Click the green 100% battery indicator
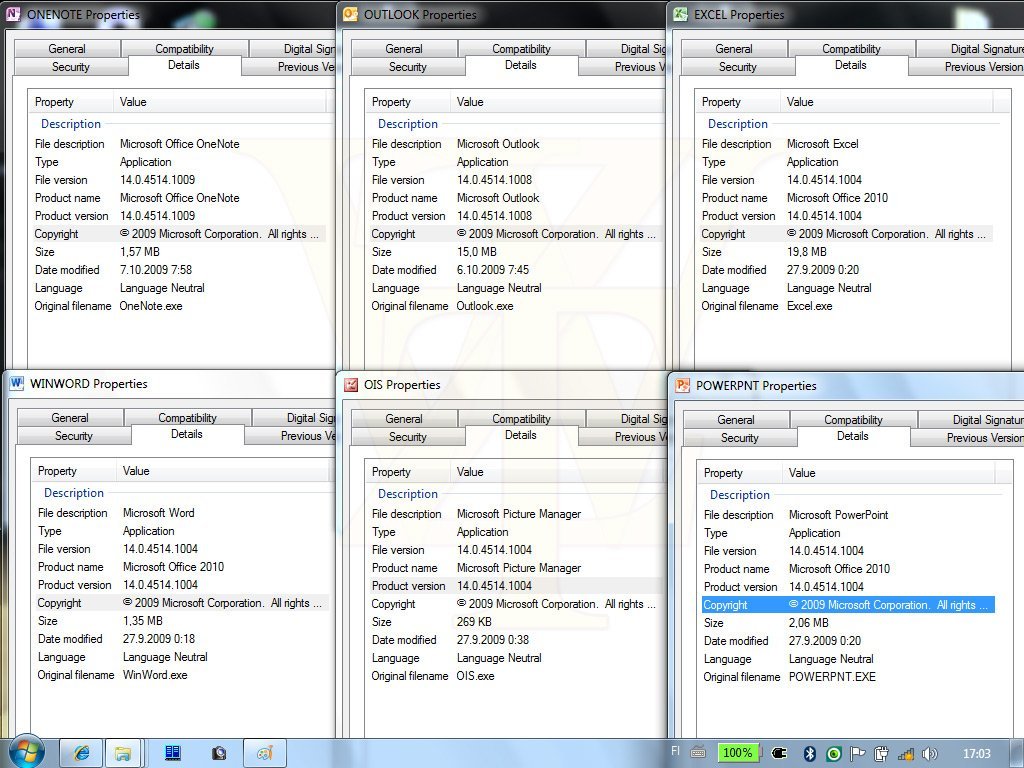The image size is (1024, 768). 738,753
